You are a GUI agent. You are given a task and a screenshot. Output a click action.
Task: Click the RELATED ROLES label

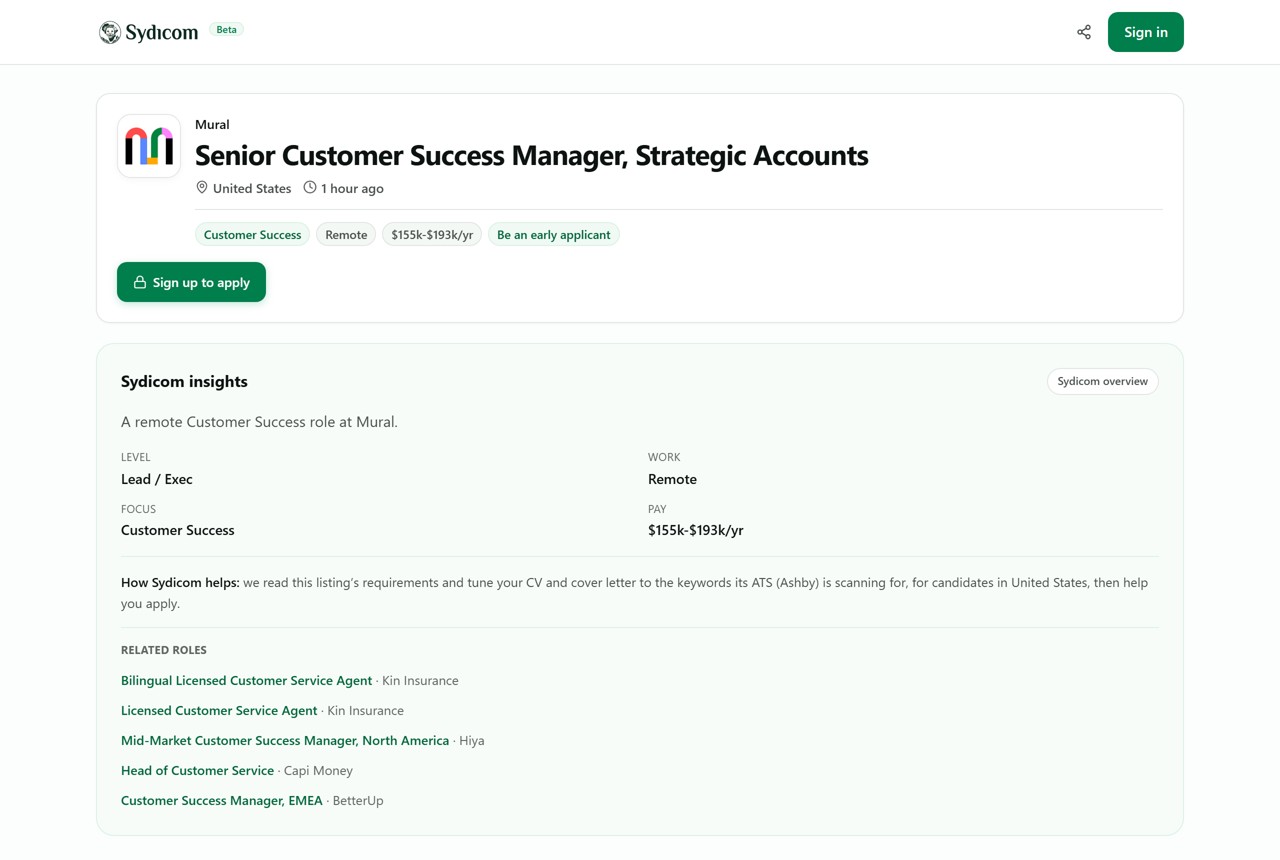(x=164, y=650)
